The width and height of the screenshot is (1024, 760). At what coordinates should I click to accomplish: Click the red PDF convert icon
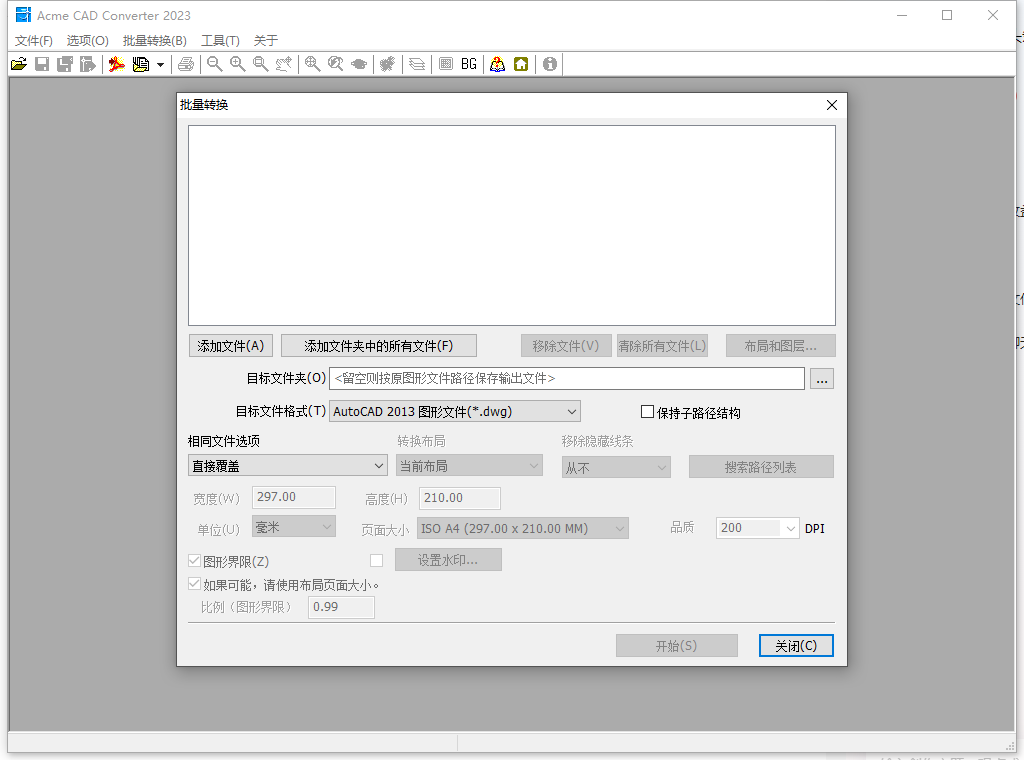coord(117,64)
